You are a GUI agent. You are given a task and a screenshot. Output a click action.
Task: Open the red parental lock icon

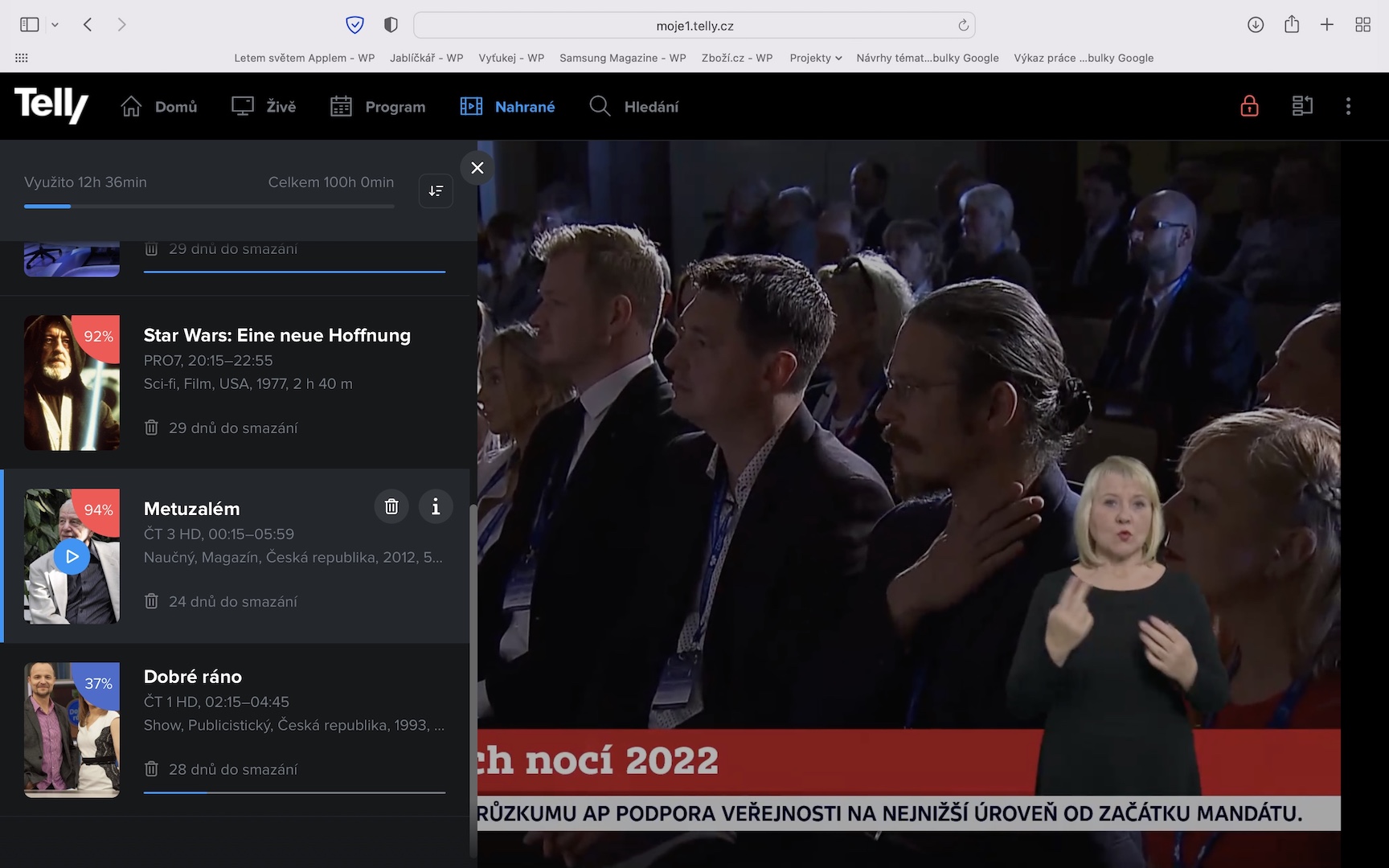tap(1249, 106)
